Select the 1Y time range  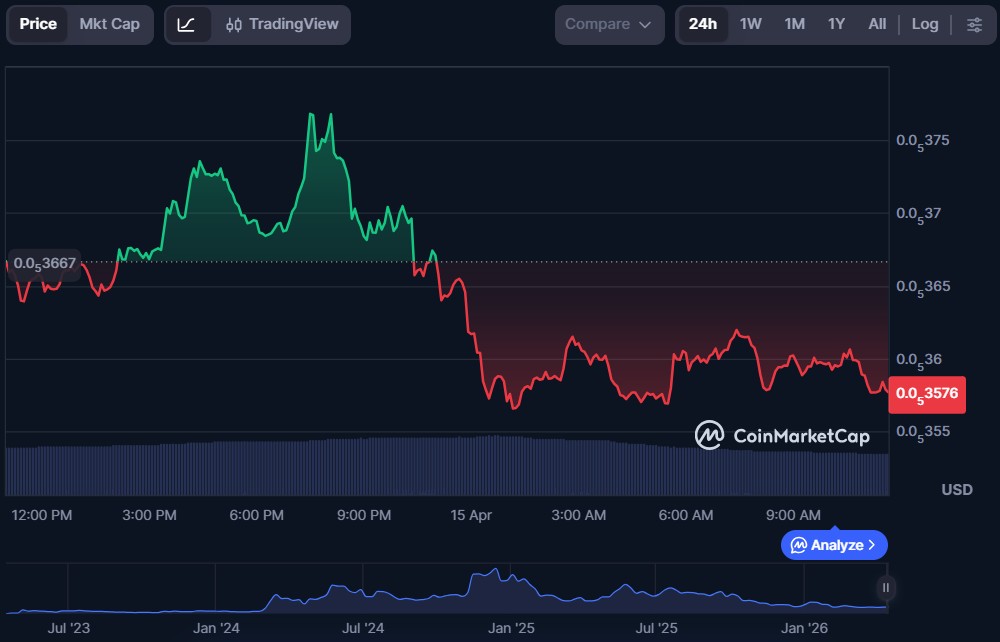(836, 24)
